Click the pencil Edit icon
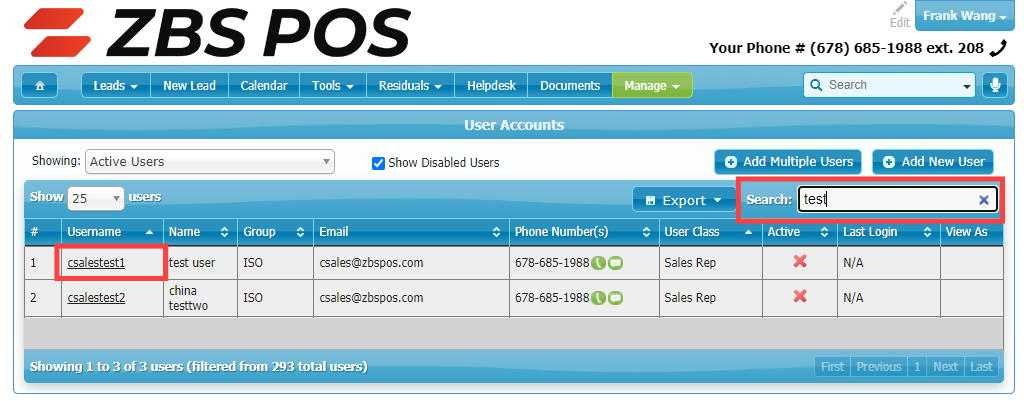The height and width of the screenshot is (401, 1024). coord(900,15)
